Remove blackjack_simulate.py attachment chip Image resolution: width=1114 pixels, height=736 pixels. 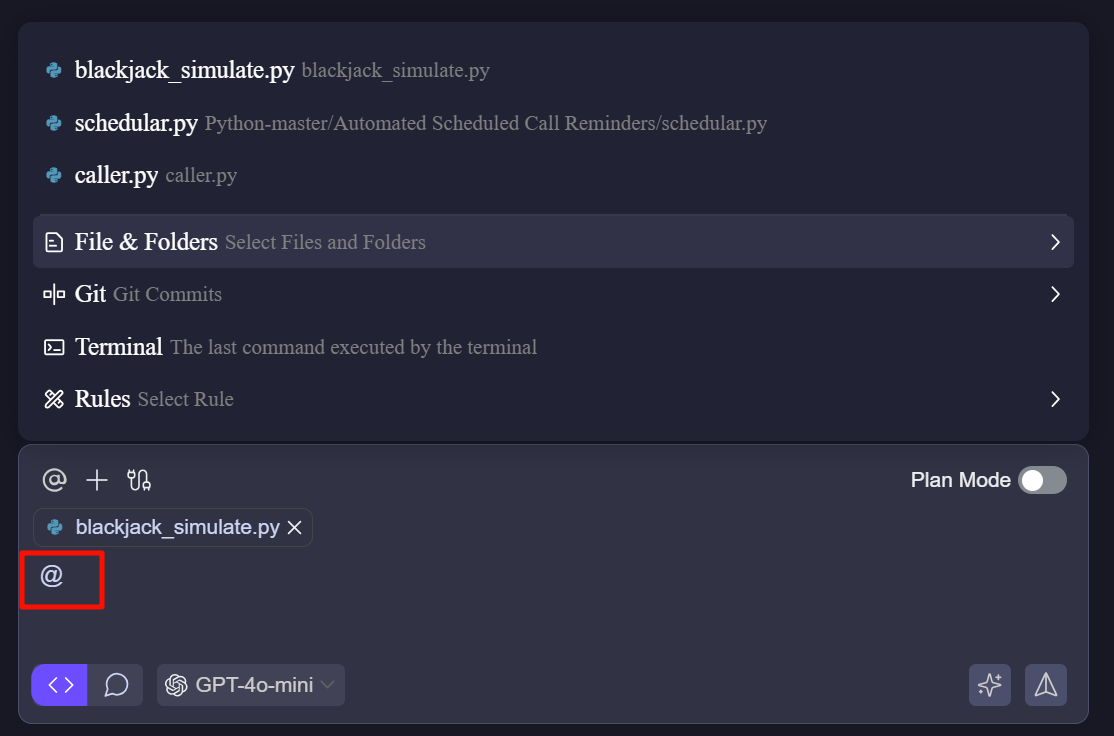point(295,528)
